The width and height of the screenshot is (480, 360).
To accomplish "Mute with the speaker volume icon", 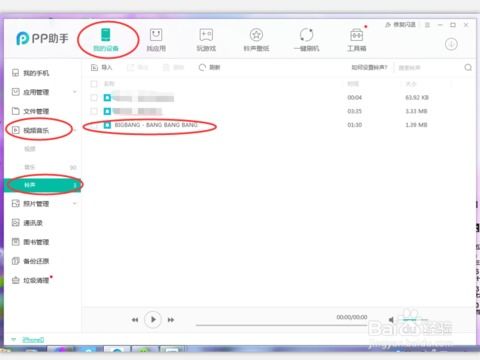I will (x=391, y=320).
